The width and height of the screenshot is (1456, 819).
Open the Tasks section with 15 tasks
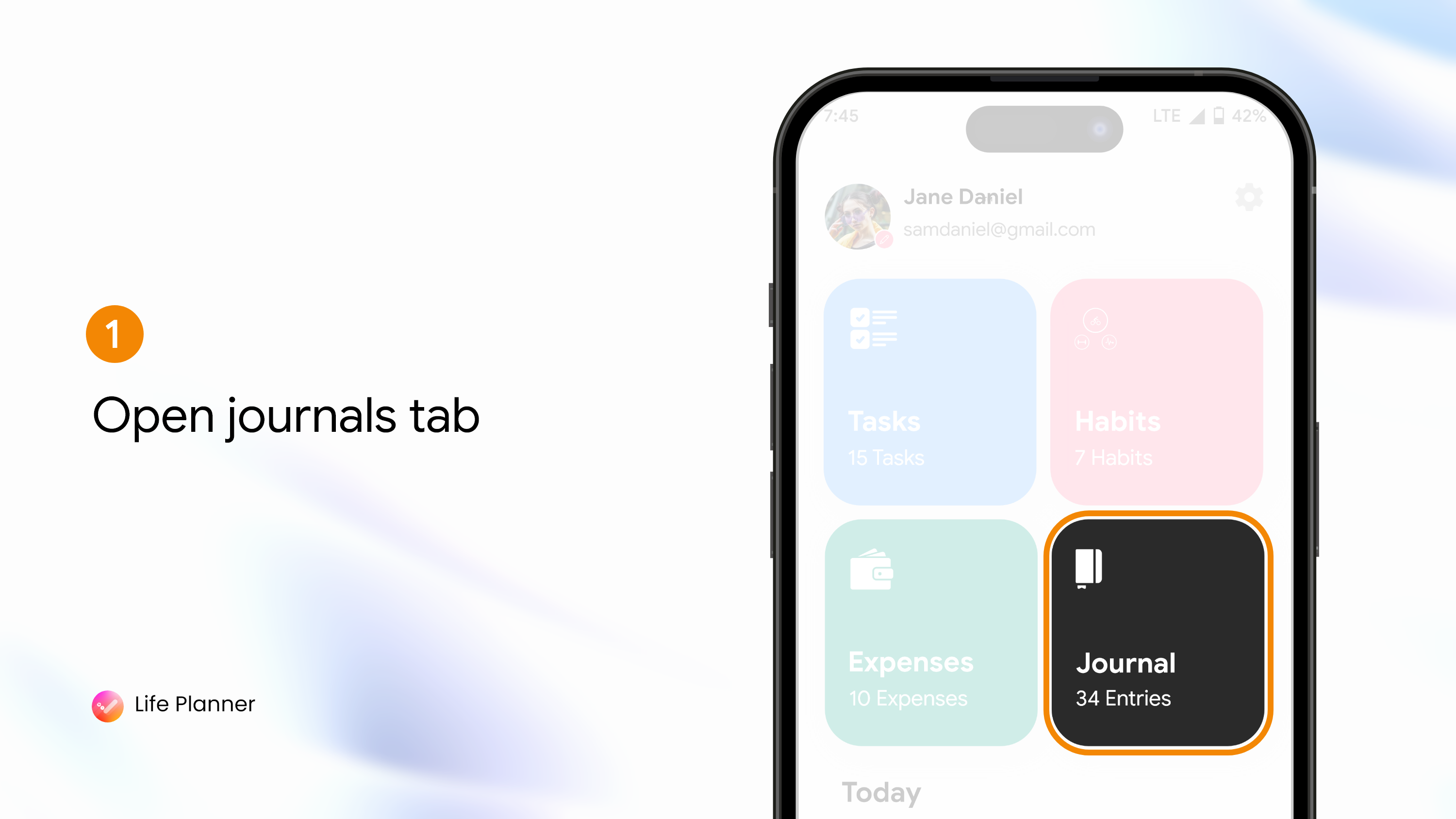point(930,390)
